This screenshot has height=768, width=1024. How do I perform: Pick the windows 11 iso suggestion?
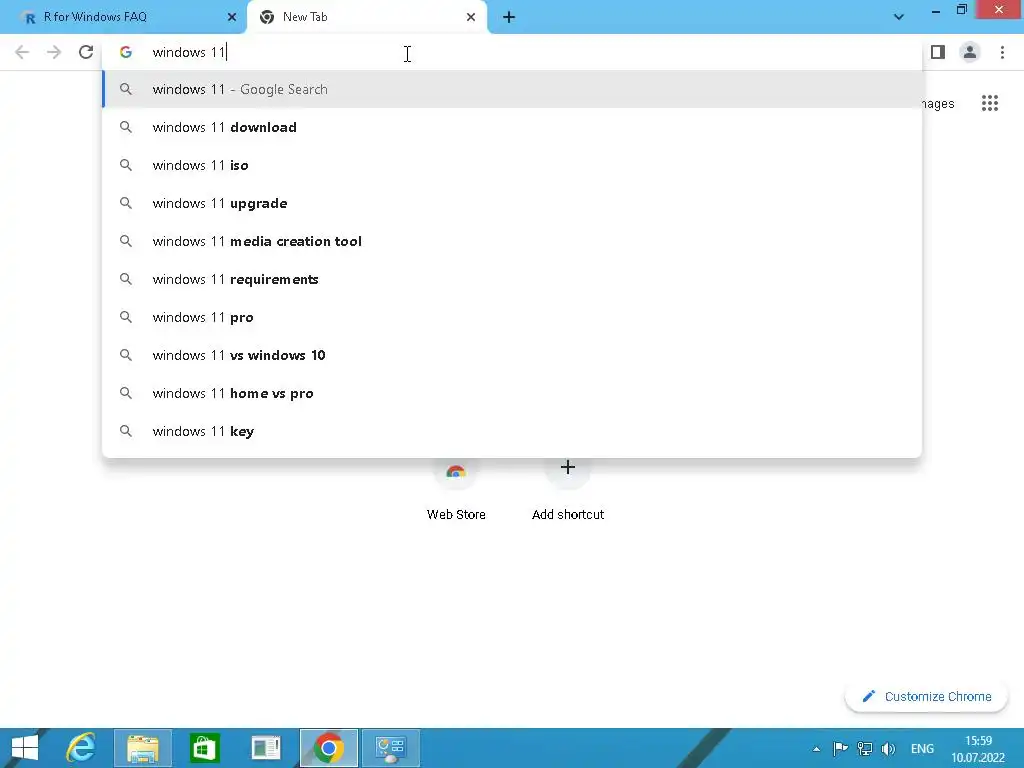click(512, 165)
